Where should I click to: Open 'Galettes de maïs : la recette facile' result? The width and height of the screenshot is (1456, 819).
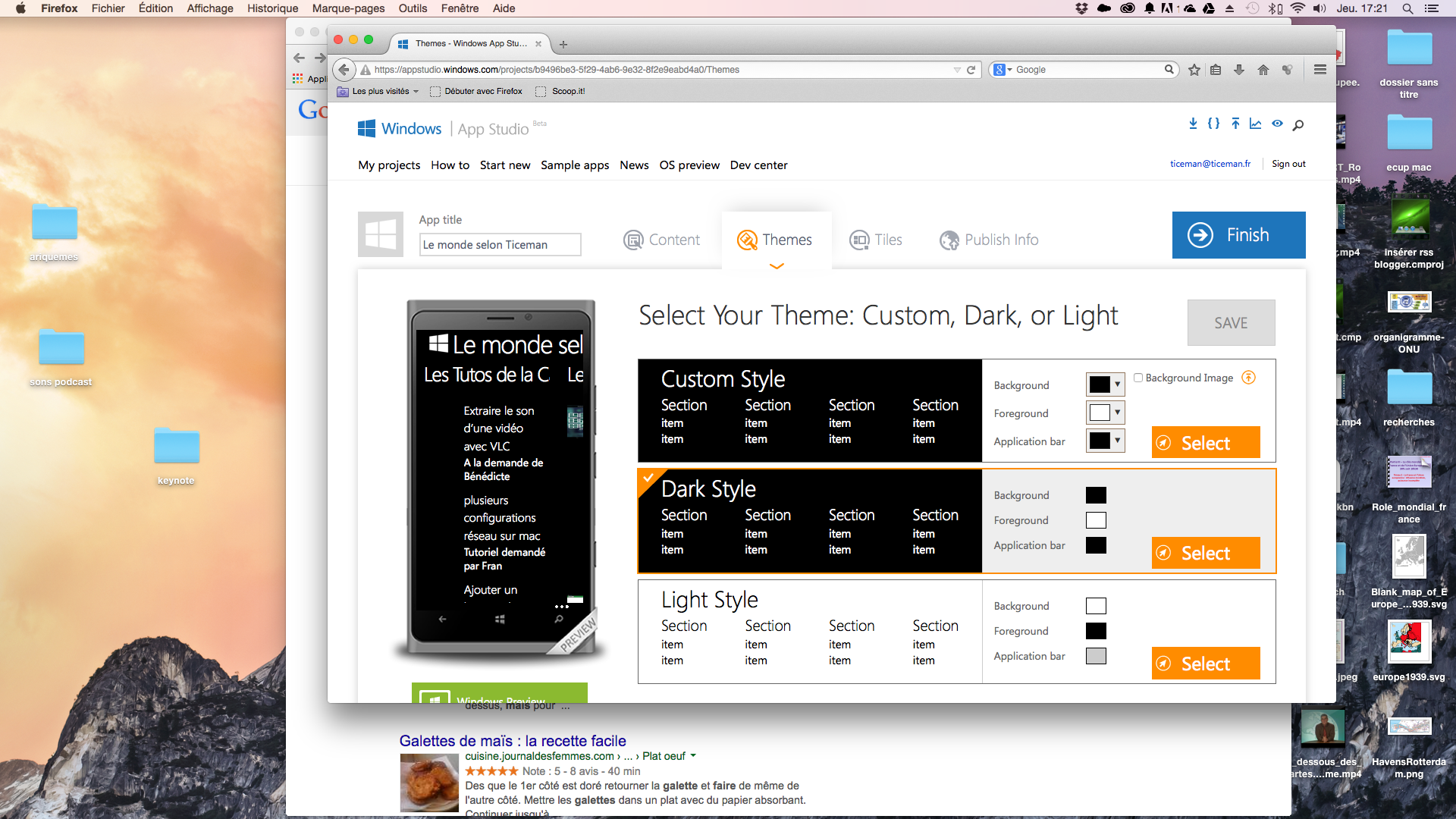513,741
